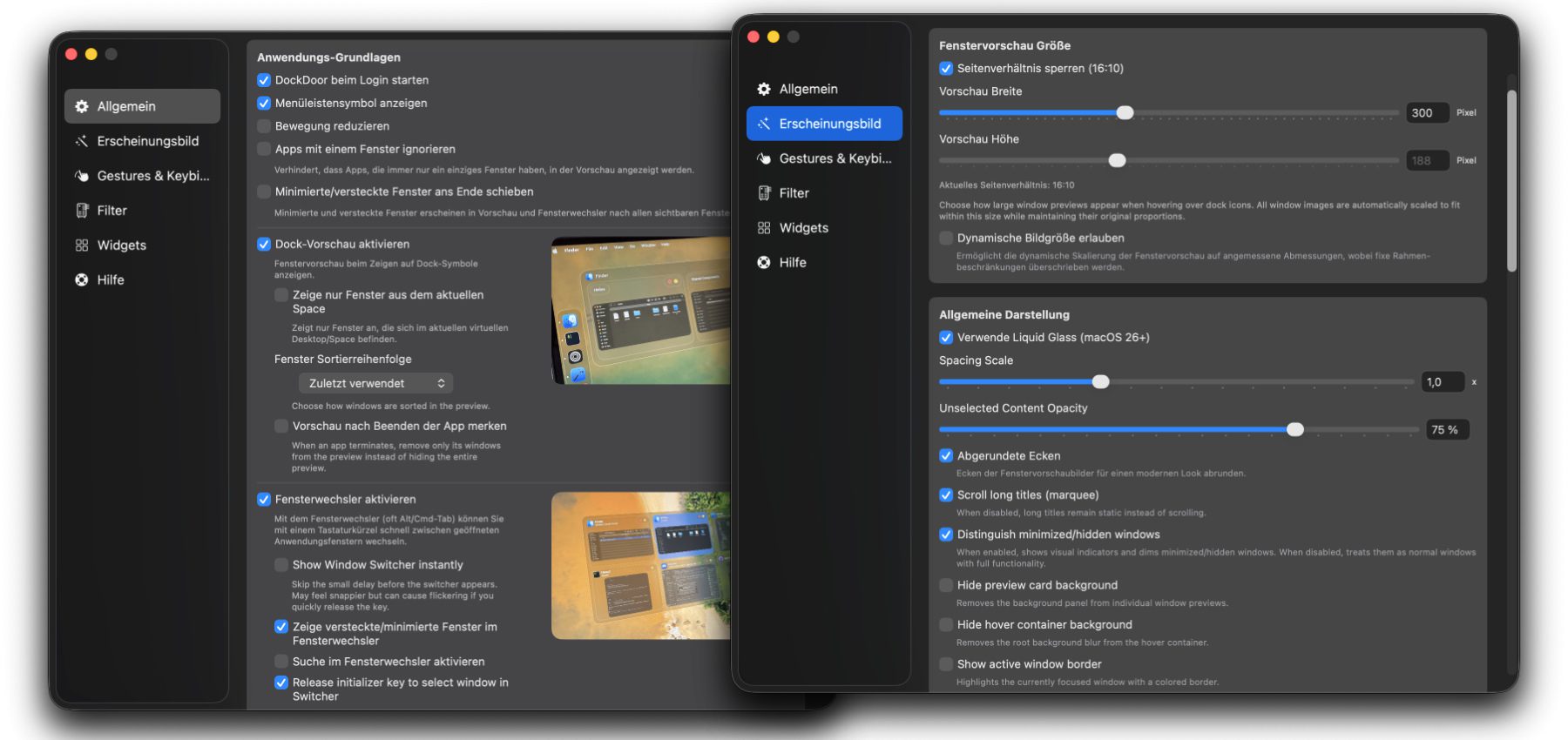The width and height of the screenshot is (1568, 740).
Task: Select Allgemein in the right window sidebar
Action: point(808,89)
